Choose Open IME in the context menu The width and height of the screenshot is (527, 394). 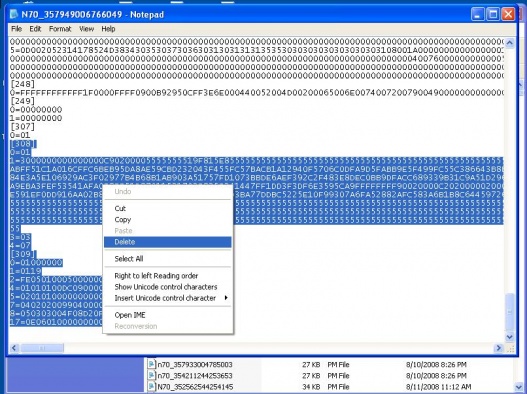coord(167,315)
